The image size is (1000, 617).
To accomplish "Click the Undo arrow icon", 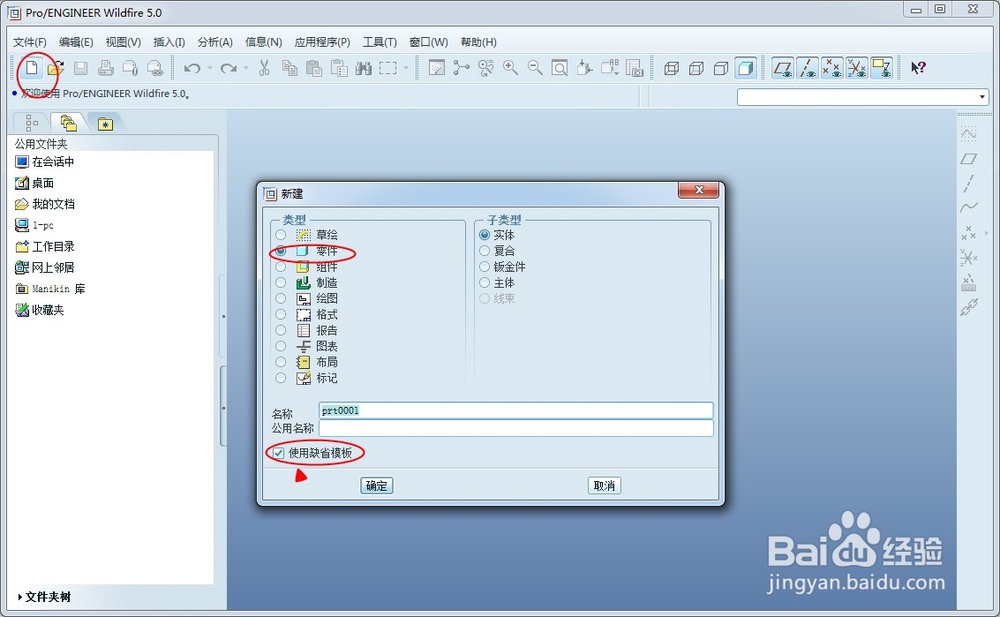I will (x=192, y=68).
